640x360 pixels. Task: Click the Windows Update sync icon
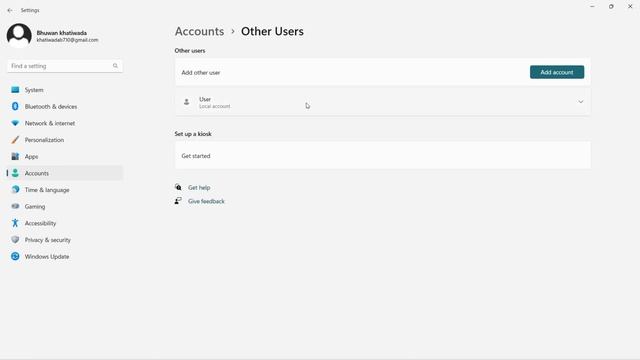pos(15,256)
